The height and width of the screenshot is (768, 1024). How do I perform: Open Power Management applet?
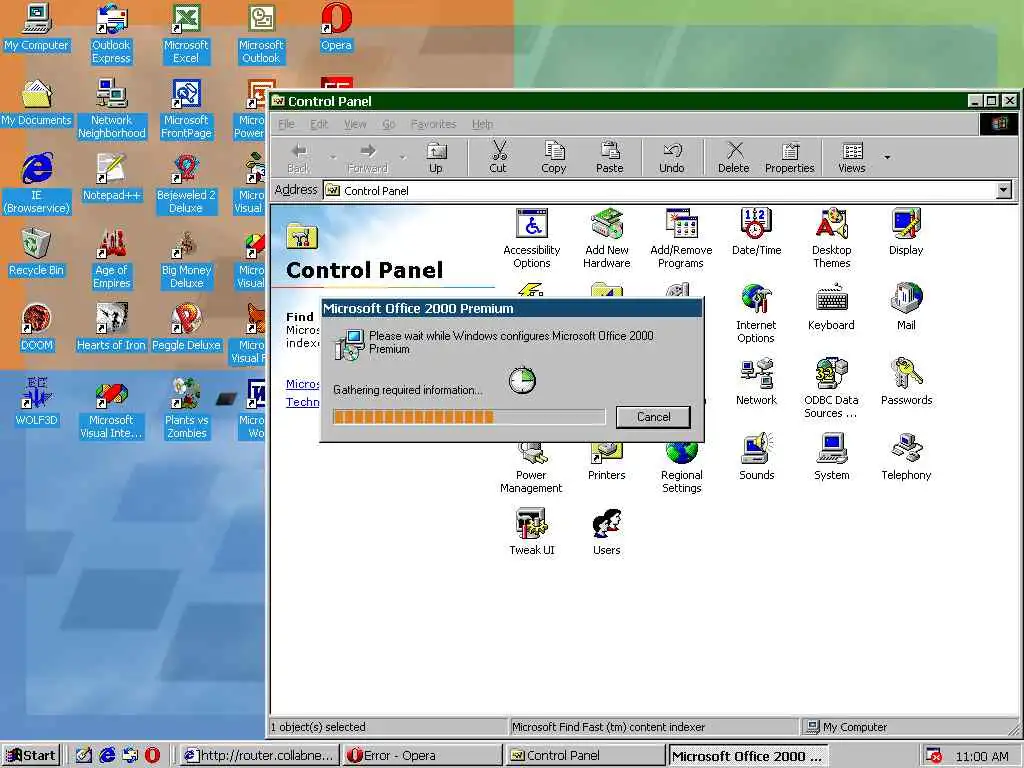531,468
